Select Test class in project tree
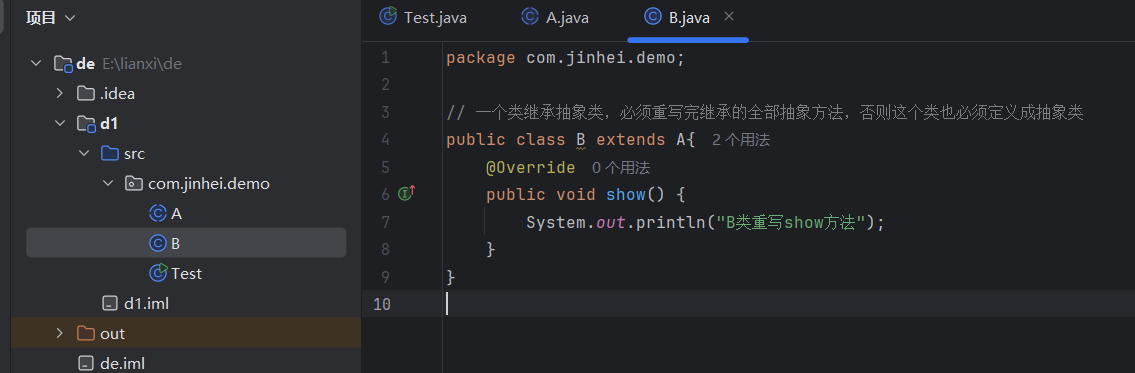This screenshot has height=373, width=1135. coord(186,274)
